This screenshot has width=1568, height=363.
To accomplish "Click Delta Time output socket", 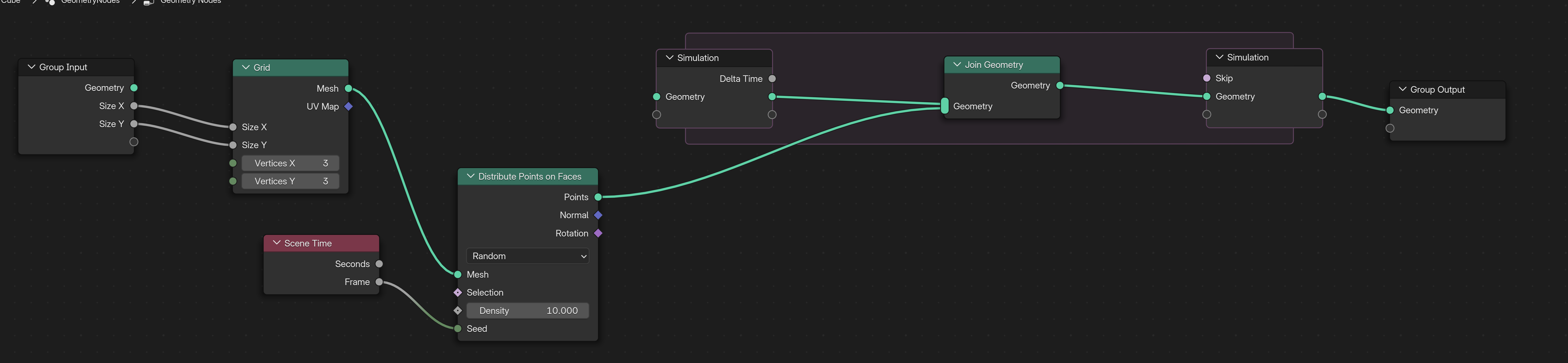I will coord(772,78).
